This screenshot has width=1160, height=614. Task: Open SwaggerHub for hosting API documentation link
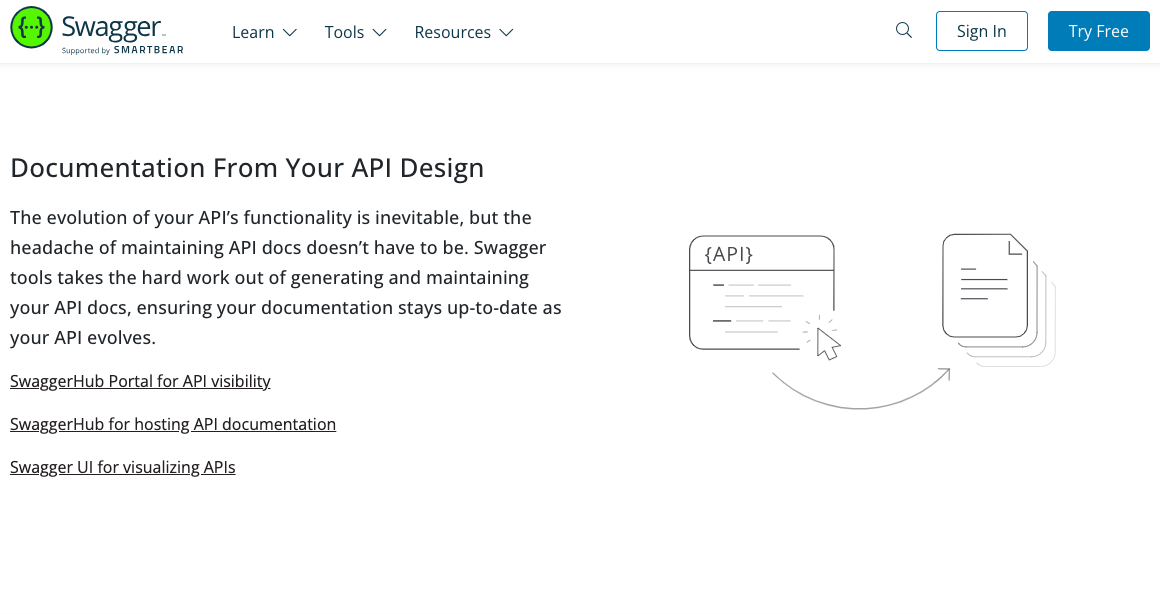pos(173,424)
